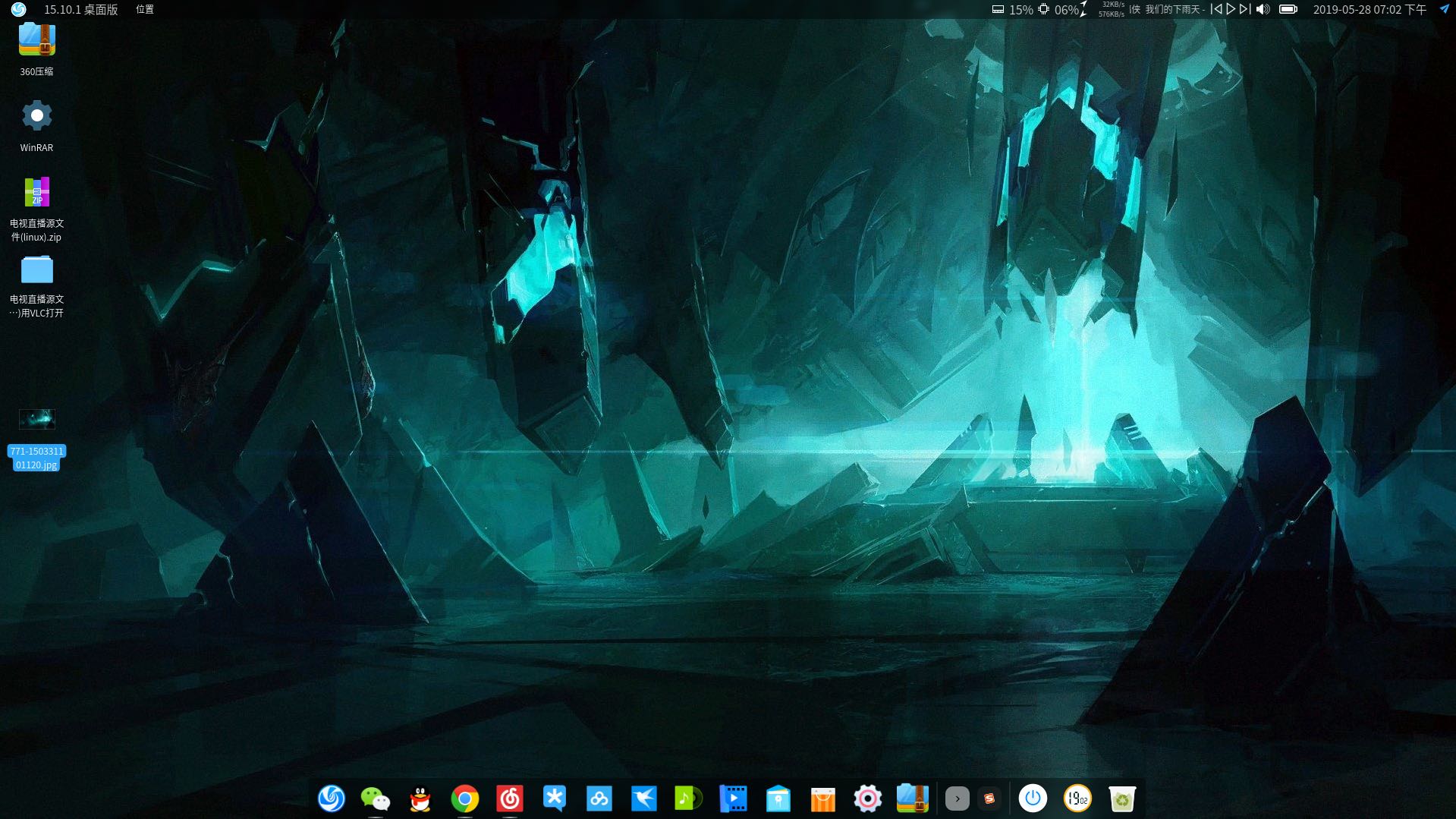The height and width of the screenshot is (819, 1456).
Task: Open the archive manager in dock
Action: tap(913, 799)
